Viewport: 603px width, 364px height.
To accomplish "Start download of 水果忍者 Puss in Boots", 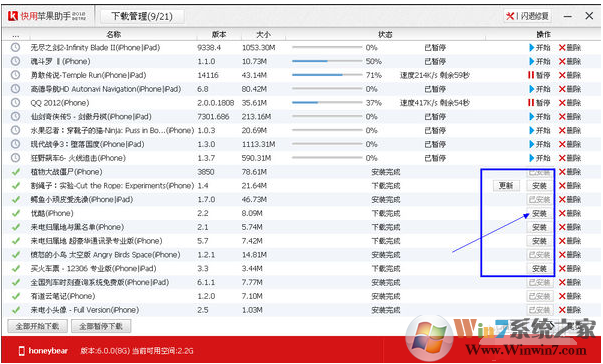I will click(x=540, y=130).
